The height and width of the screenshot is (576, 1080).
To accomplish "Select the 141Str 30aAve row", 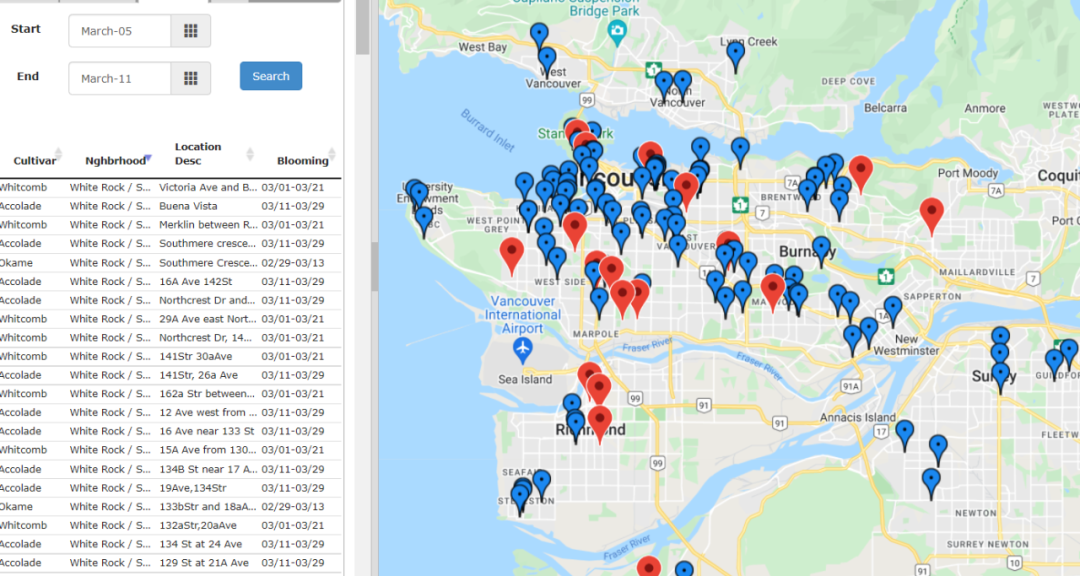I will [x=170, y=356].
